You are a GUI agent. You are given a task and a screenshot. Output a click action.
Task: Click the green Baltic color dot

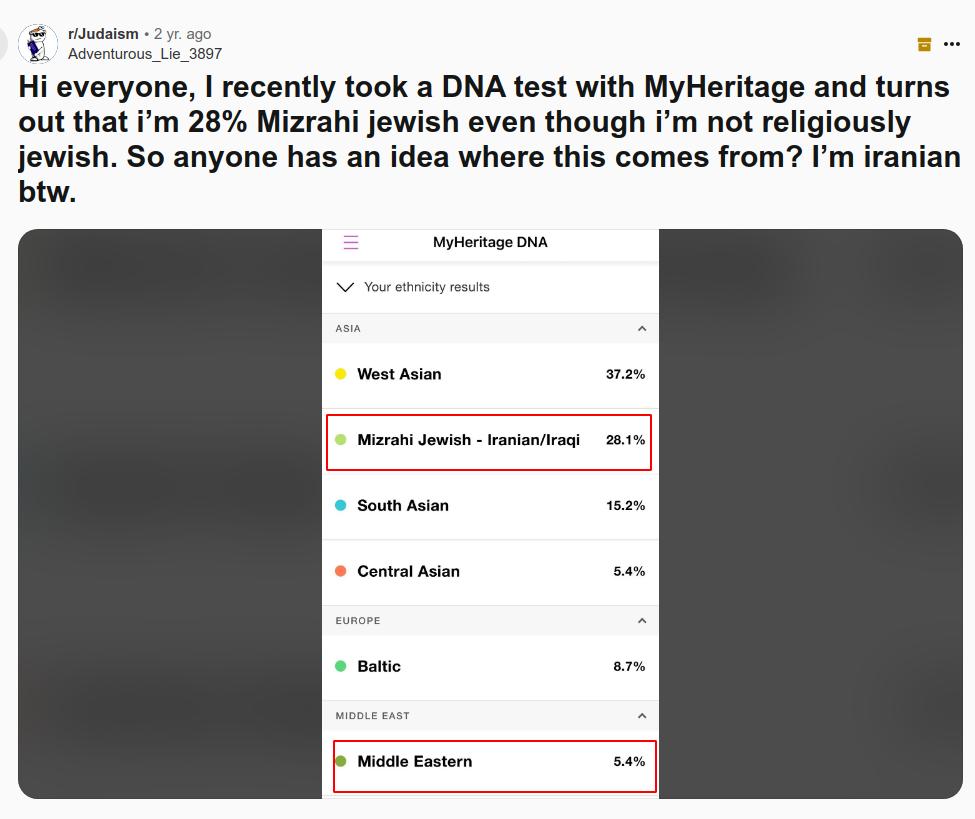coord(340,667)
